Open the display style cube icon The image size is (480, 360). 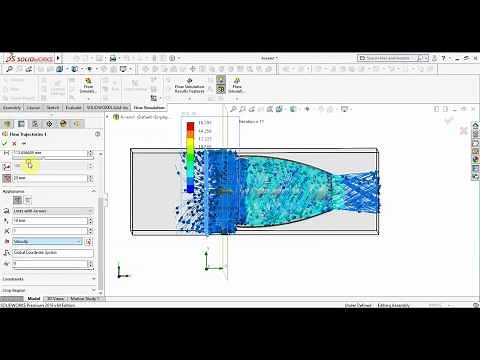pyautogui.click(x=293, y=109)
